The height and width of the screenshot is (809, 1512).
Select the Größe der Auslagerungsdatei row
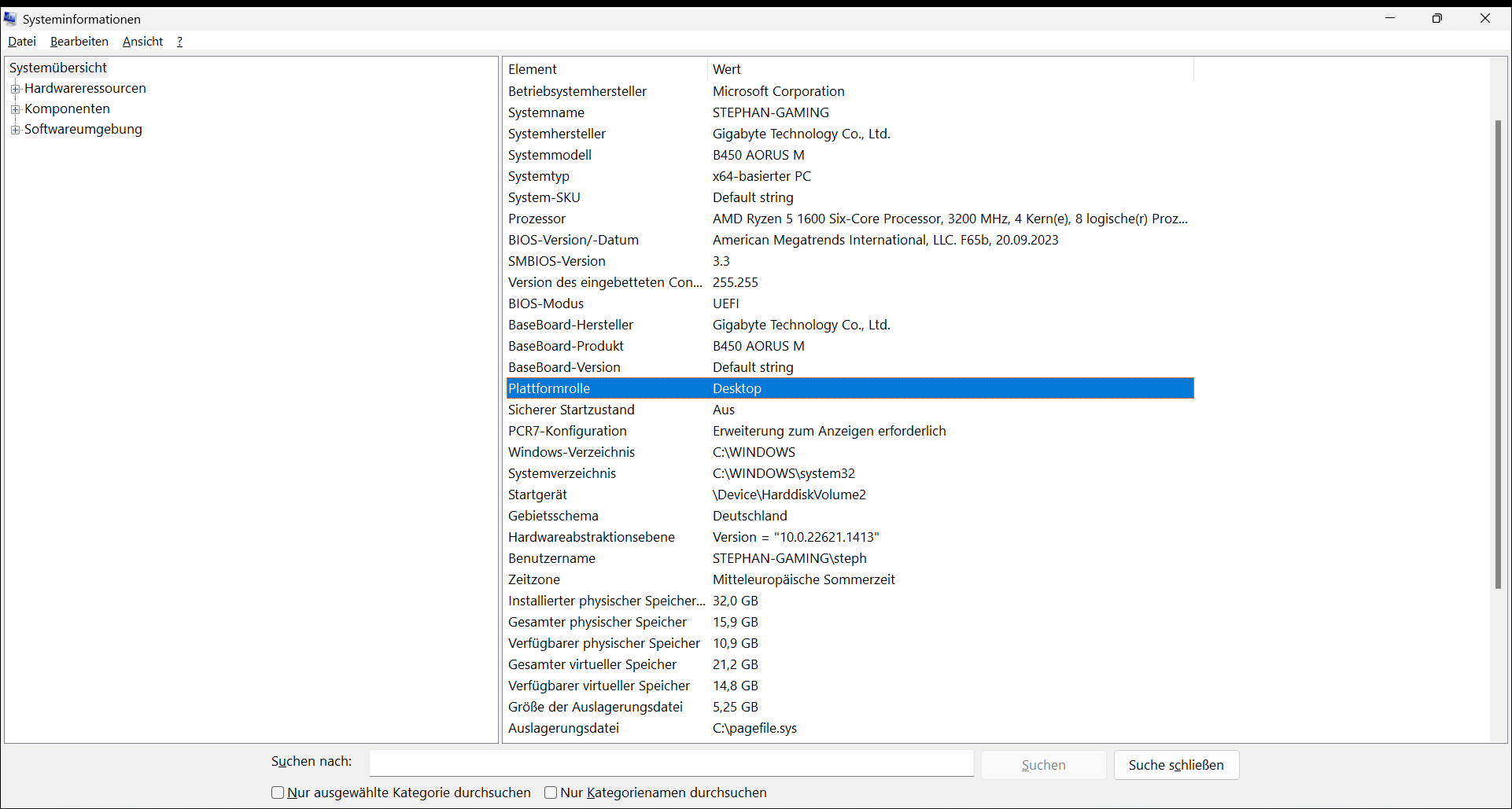(x=850, y=707)
